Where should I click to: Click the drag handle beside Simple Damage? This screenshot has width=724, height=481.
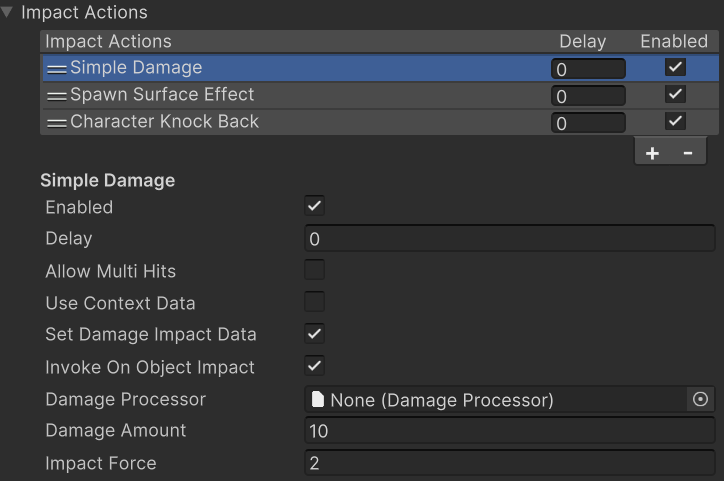tap(56, 69)
